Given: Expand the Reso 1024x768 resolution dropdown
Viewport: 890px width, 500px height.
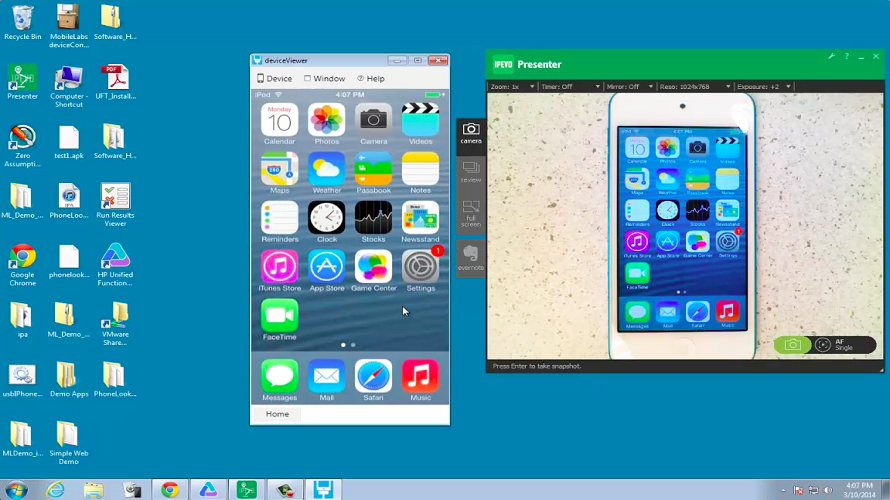Looking at the screenshot, I should (x=694, y=87).
